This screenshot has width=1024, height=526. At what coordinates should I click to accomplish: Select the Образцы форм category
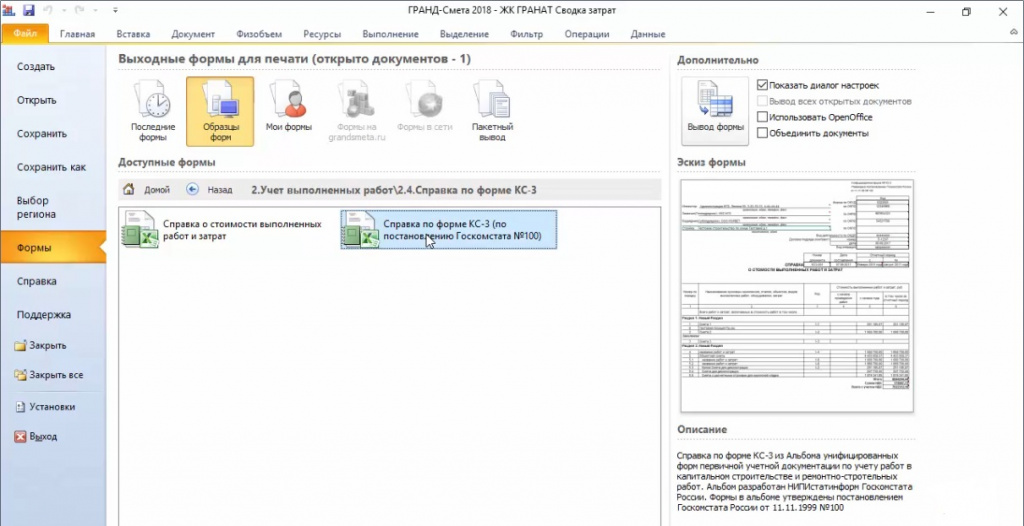pos(220,111)
